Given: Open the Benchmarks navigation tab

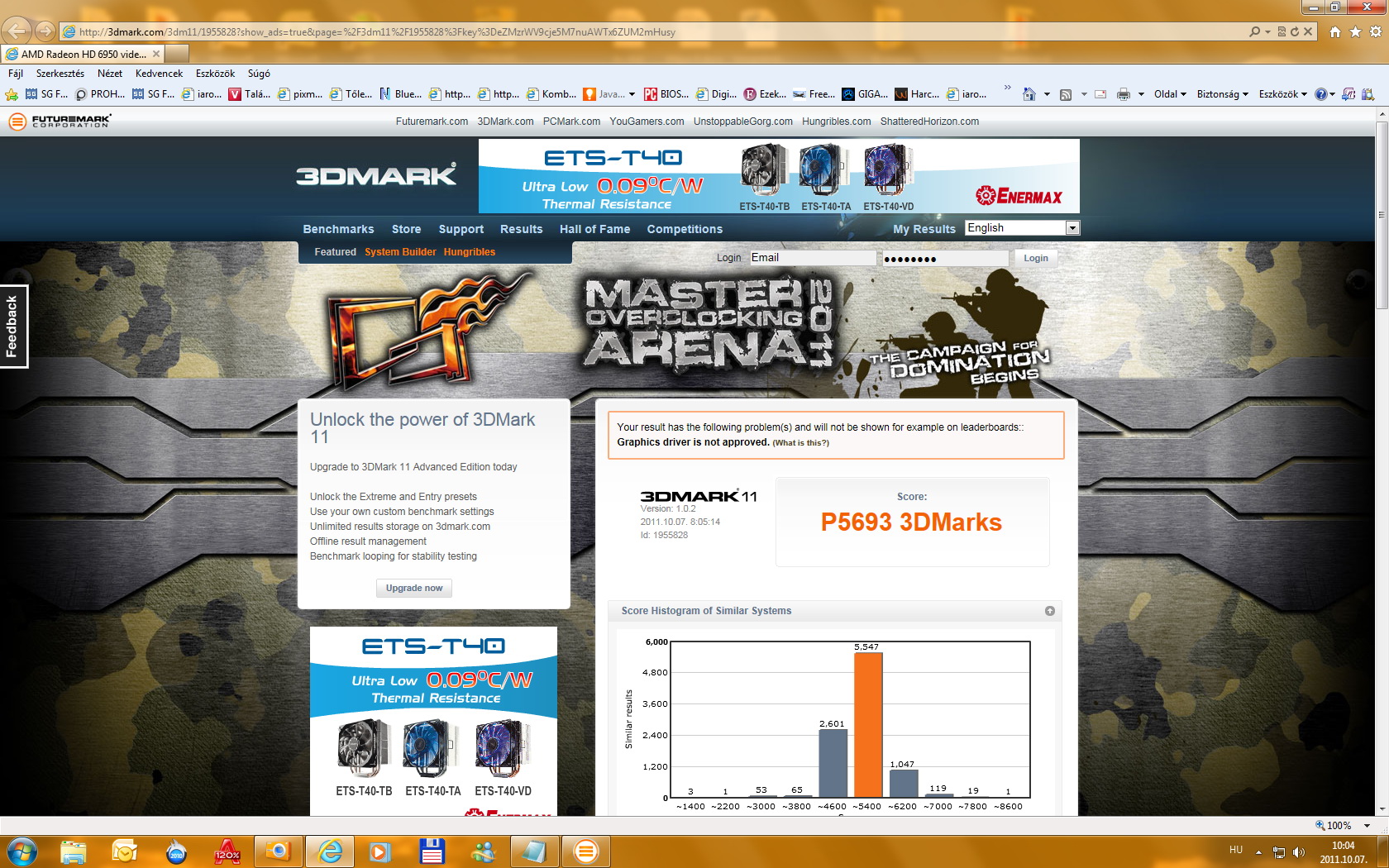Looking at the screenshot, I should coord(338,229).
